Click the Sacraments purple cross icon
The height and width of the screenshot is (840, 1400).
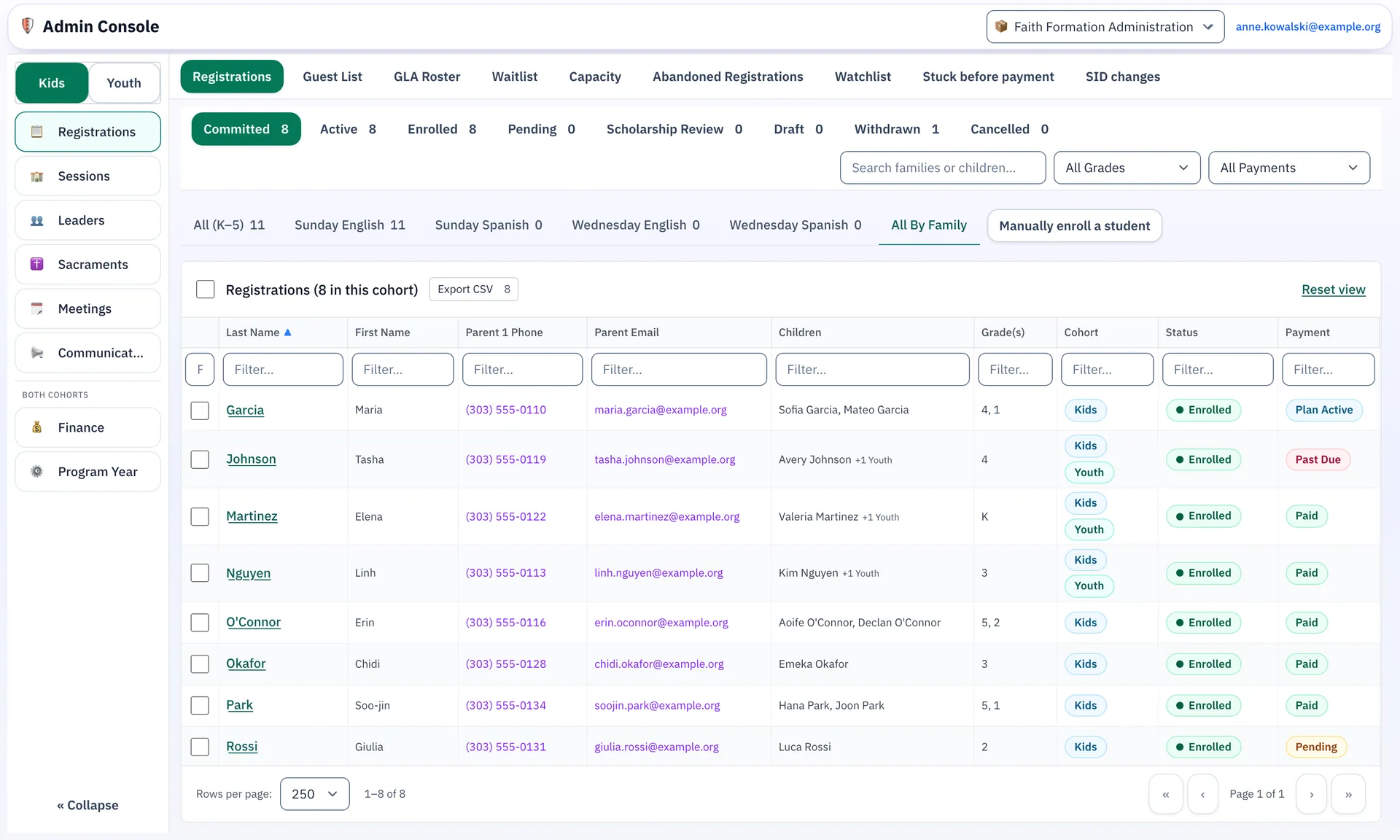click(37, 265)
